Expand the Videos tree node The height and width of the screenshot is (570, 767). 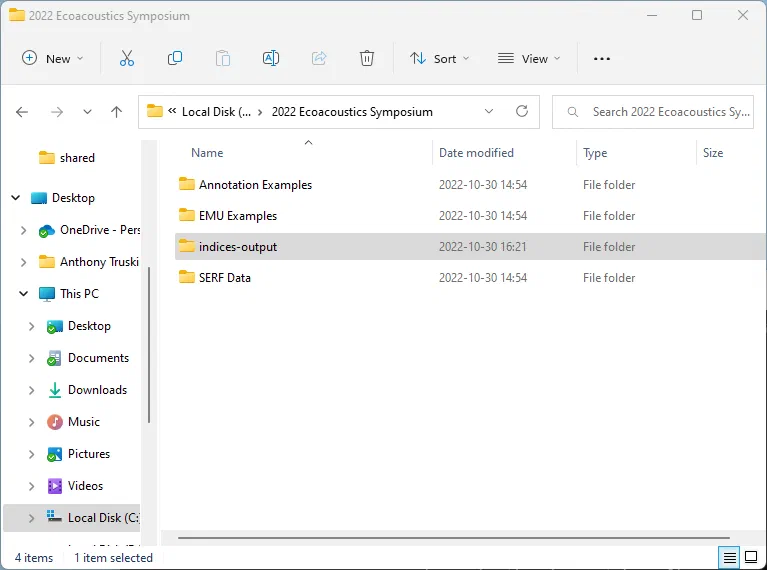(x=31, y=486)
